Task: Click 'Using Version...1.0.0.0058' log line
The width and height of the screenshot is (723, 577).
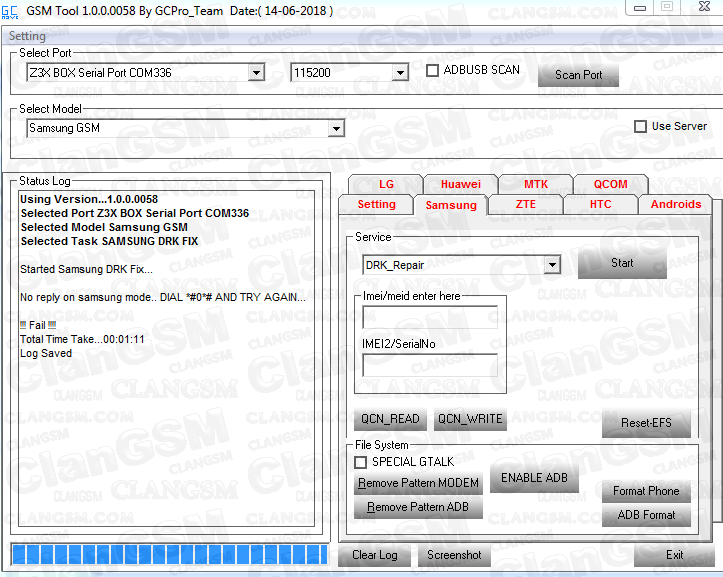Action: coord(89,199)
